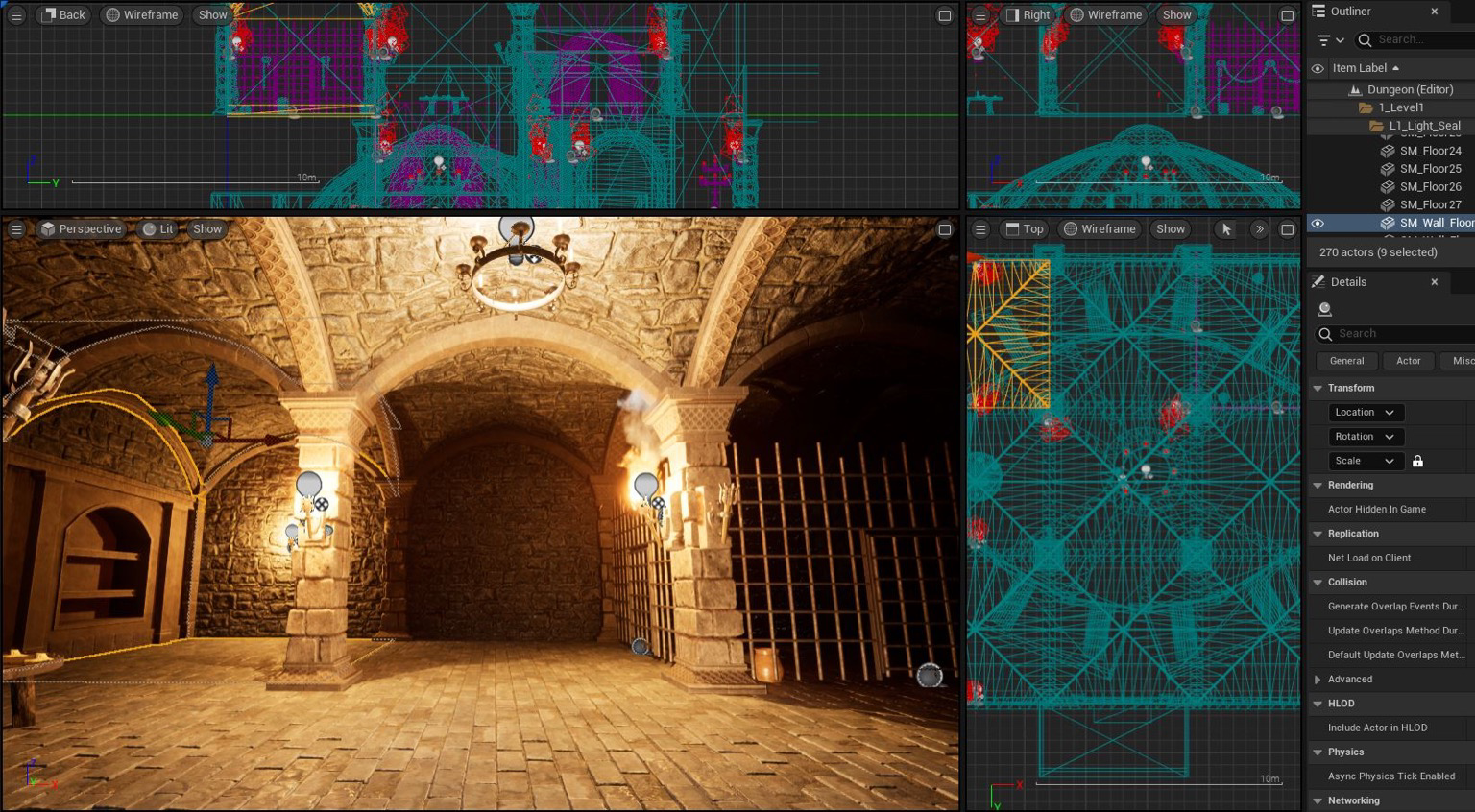Toggle visibility of the selected SM_Wall_Floor actor

coord(1318,223)
